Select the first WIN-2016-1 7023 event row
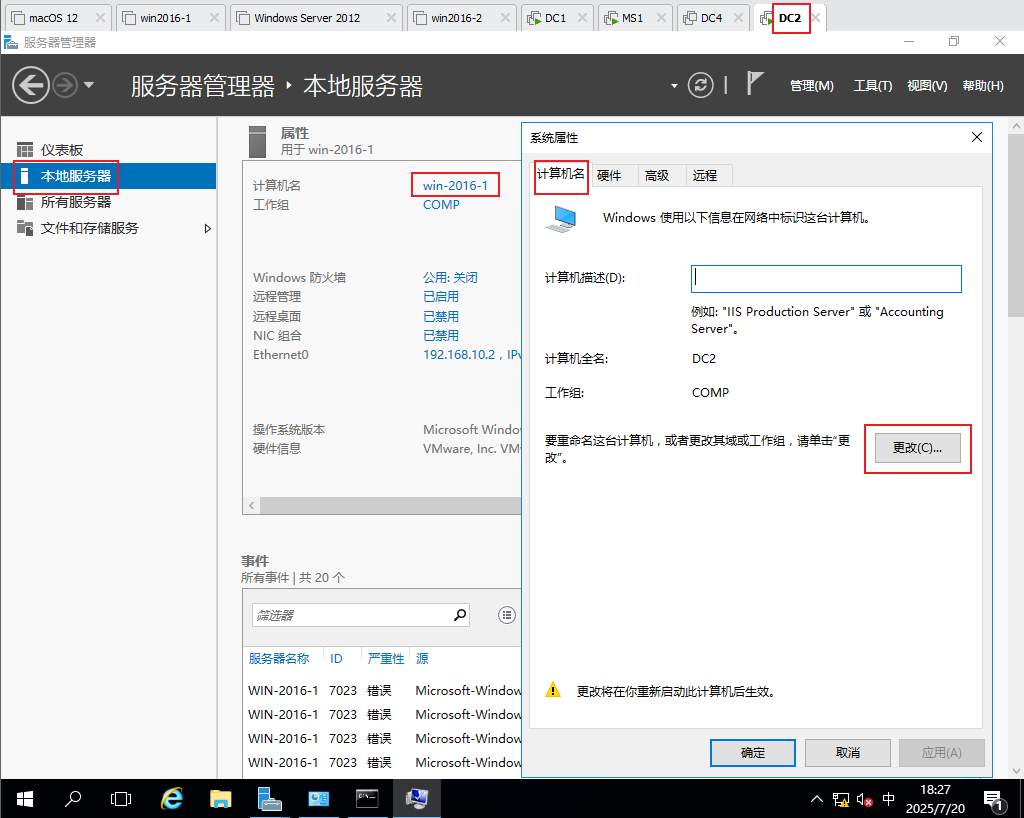 click(x=384, y=691)
